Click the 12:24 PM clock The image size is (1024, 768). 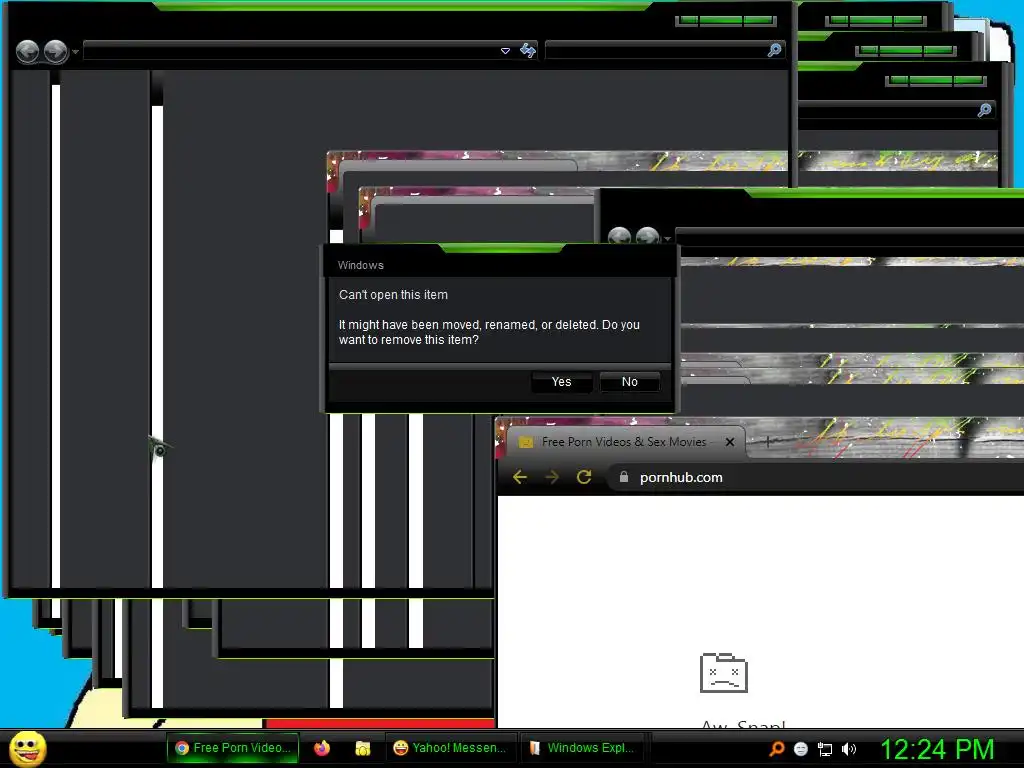point(937,750)
